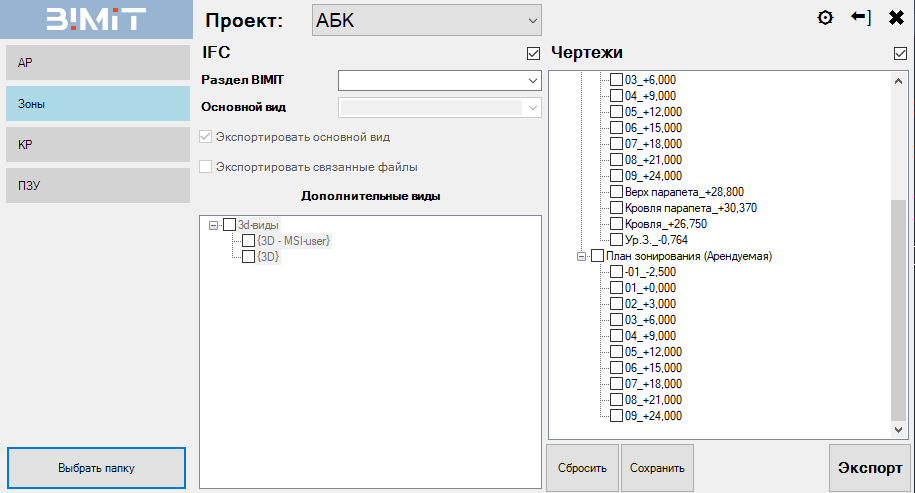Image resolution: width=915 pixels, height=493 pixels.
Task: Click Выбрать папку button
Action: [x=96, y=467]
